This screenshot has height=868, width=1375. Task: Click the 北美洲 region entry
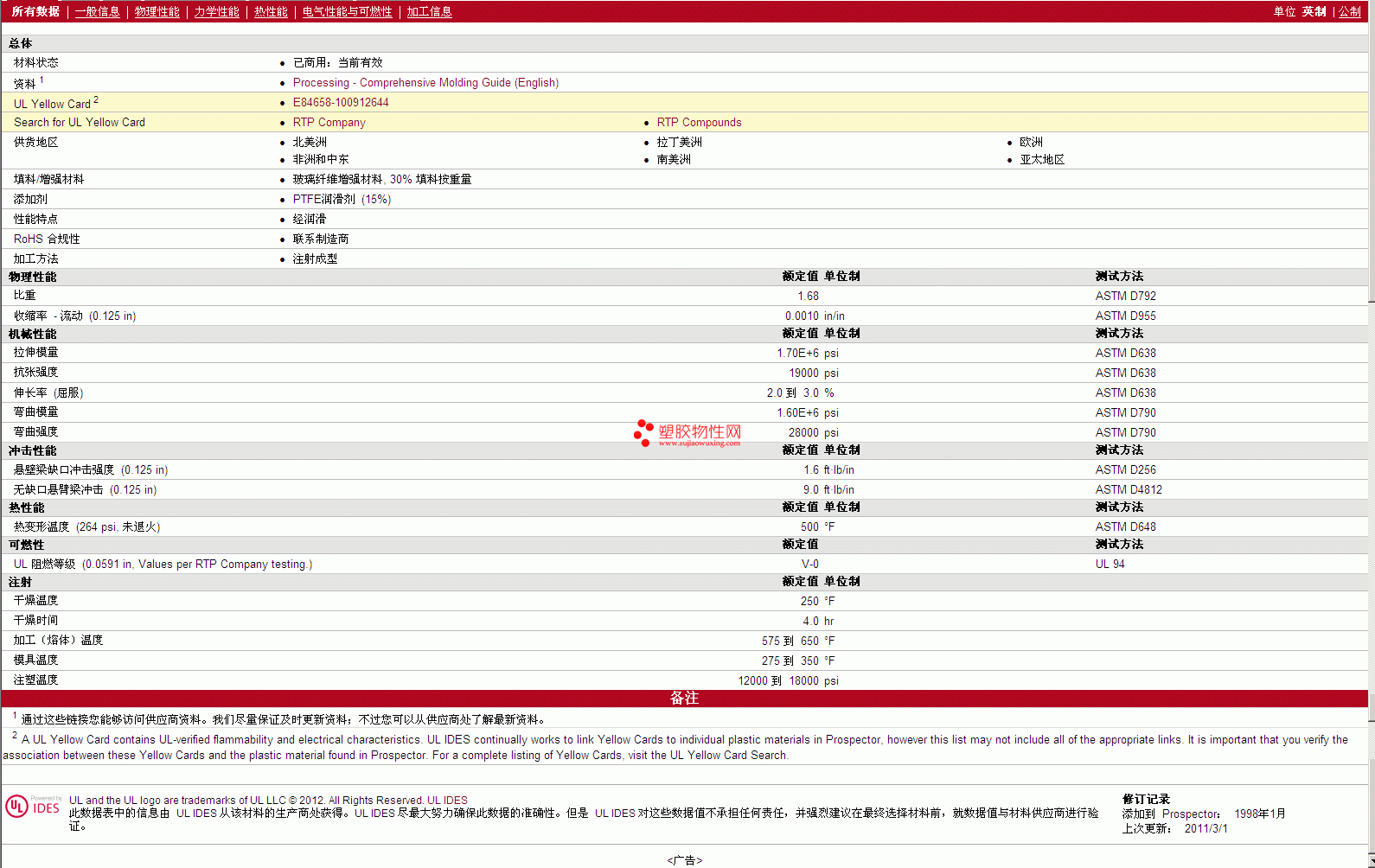pos(310,142)
